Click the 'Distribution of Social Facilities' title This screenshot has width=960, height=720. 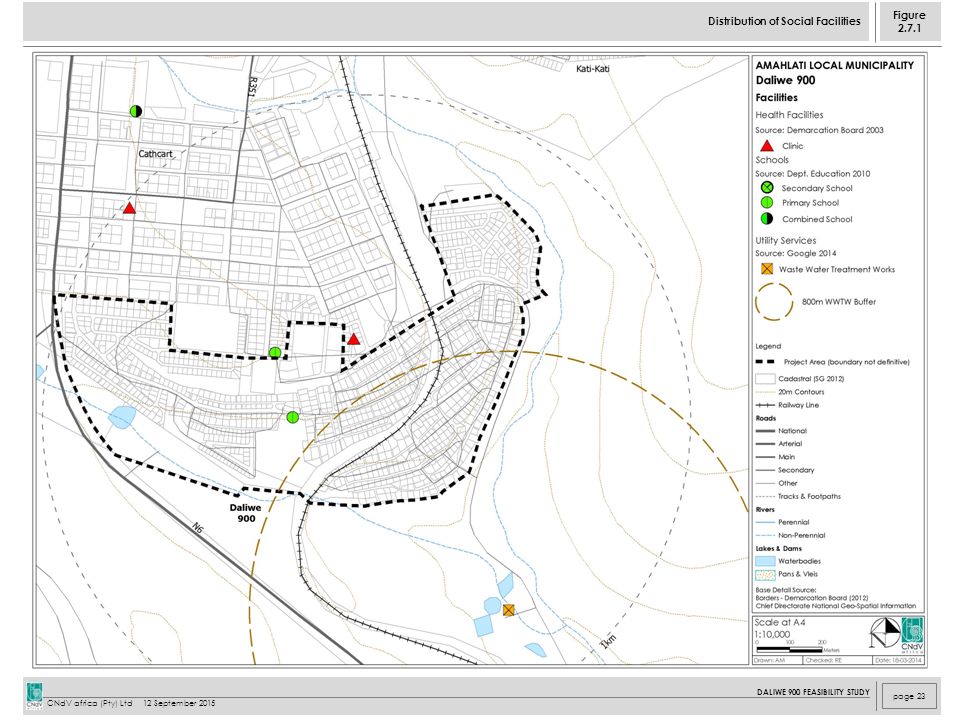tap(784, 21)
